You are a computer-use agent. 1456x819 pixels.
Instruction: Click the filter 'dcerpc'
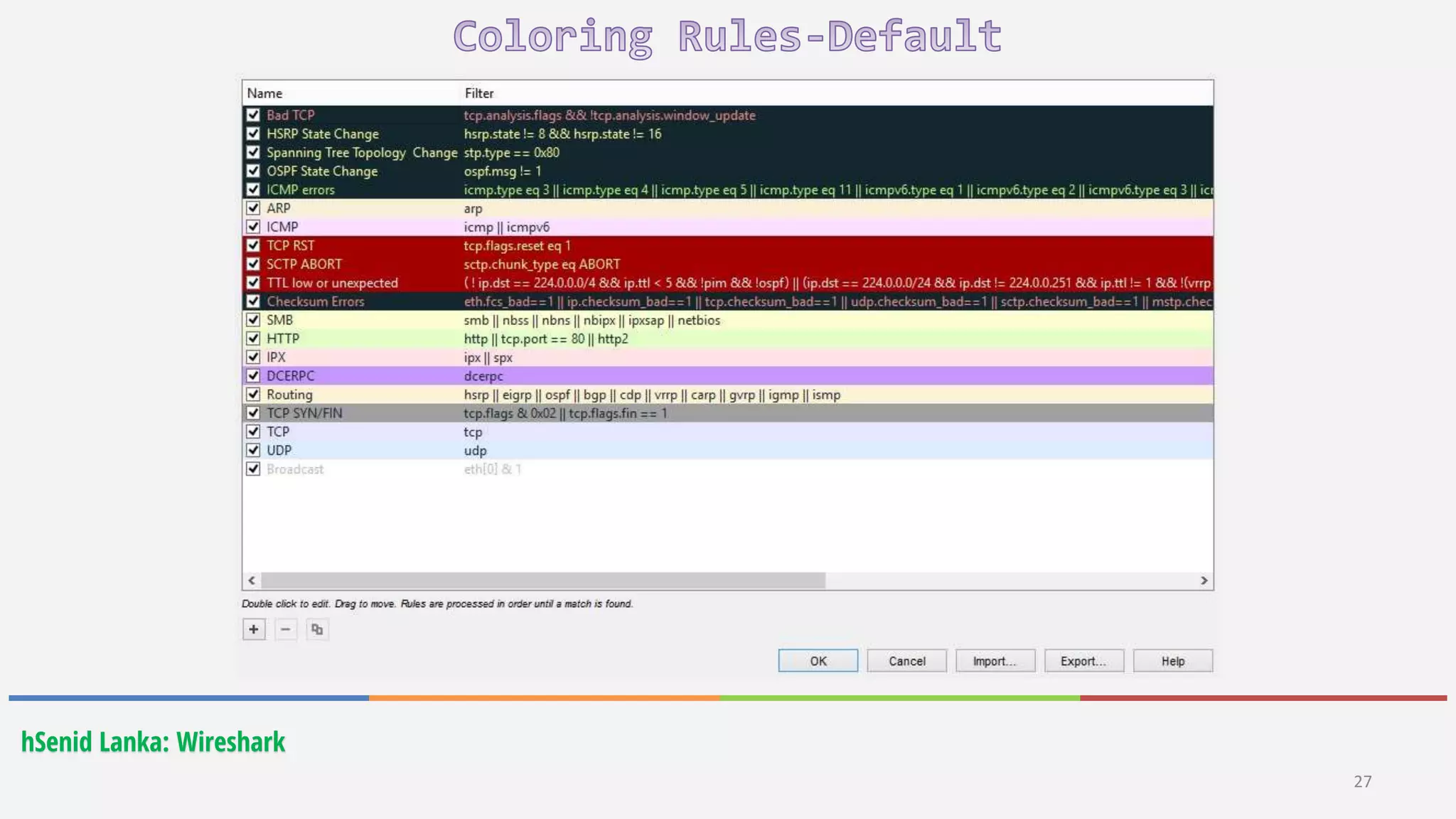click(x=483, y=376)
